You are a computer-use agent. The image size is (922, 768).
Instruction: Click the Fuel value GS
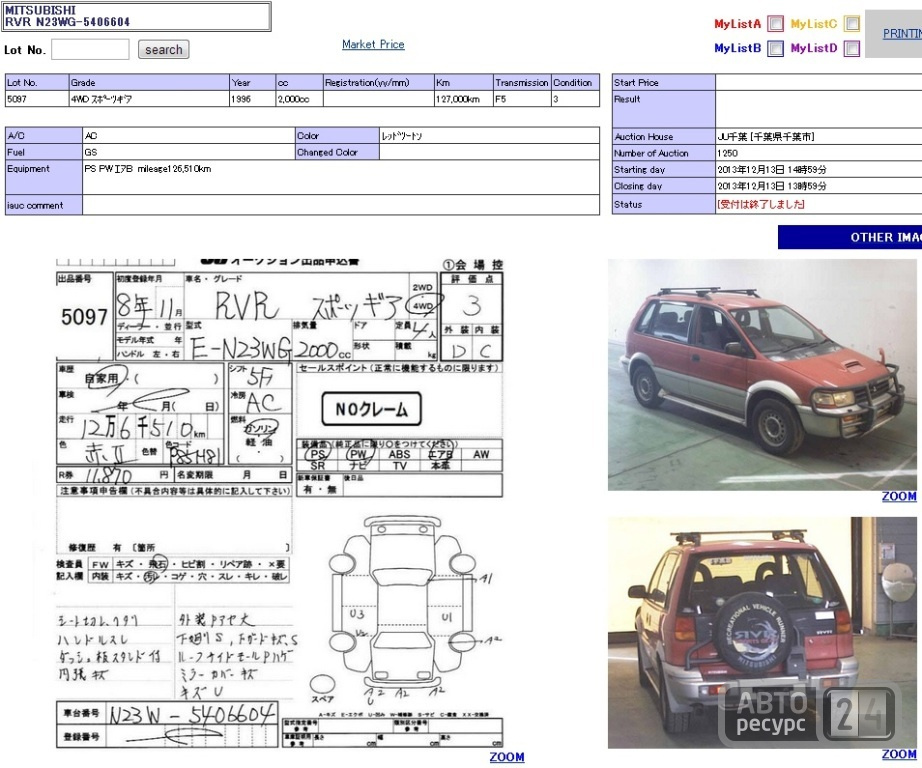[91, 152]
